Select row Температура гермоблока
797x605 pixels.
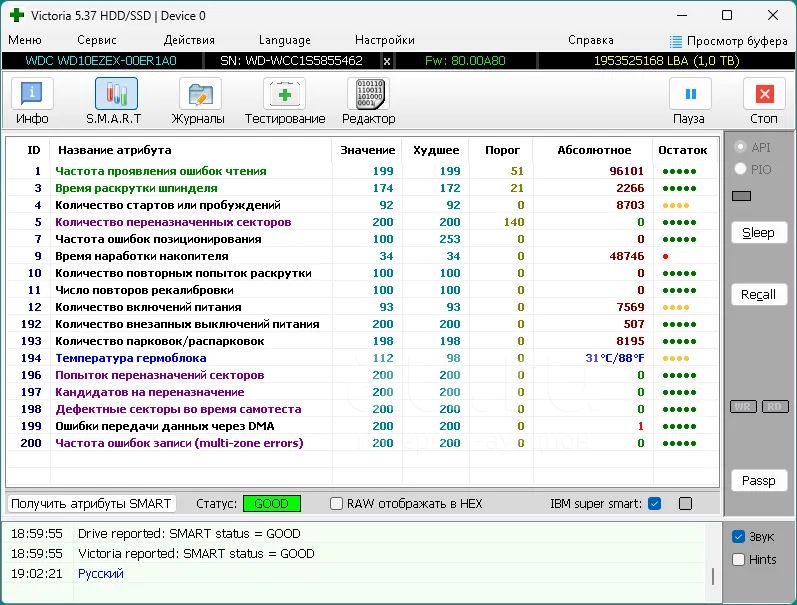point(363,358)
